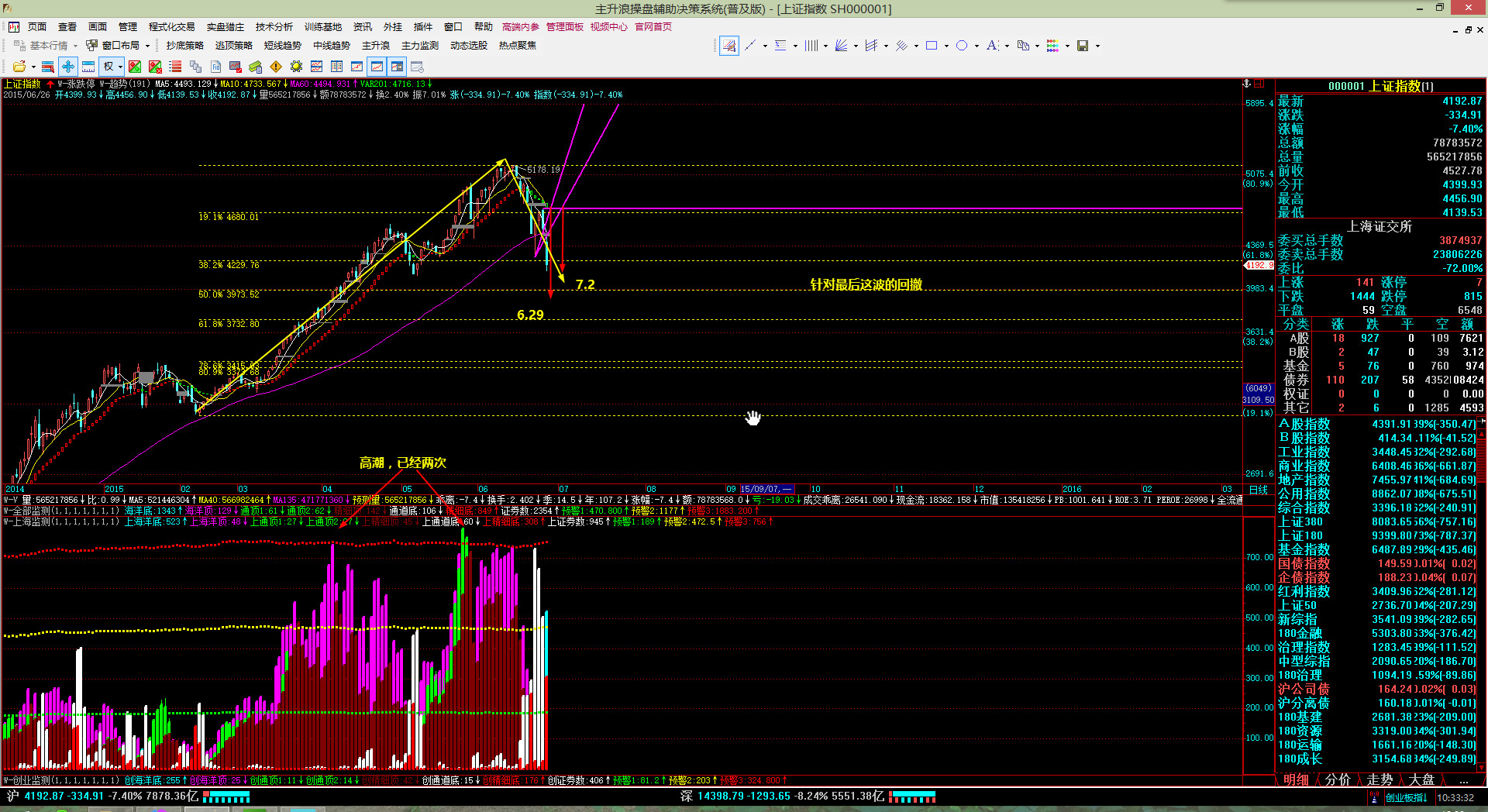
Task: Click the floppy disk save icon
Action: coord(1083,46)
